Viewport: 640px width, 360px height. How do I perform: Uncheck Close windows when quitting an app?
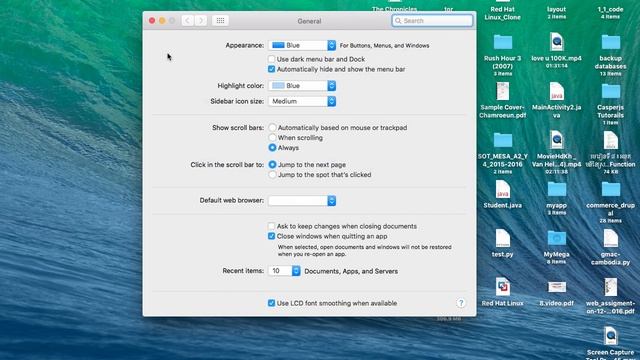tap(271, 236)
